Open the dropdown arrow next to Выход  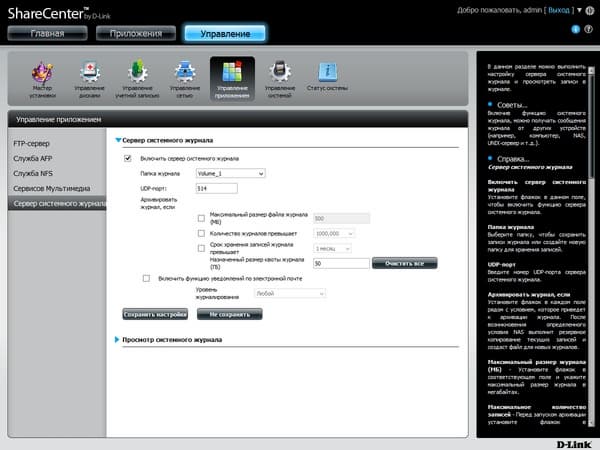[579, 10]
